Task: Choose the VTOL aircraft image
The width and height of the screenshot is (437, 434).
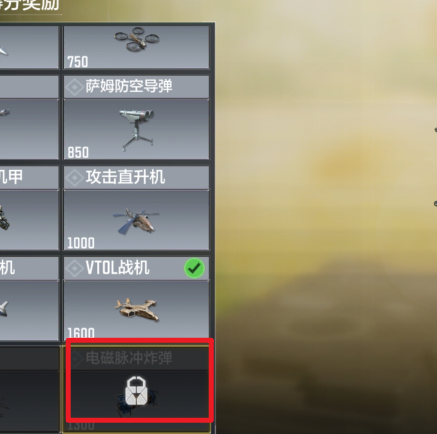Action: (x=137, y=309)
